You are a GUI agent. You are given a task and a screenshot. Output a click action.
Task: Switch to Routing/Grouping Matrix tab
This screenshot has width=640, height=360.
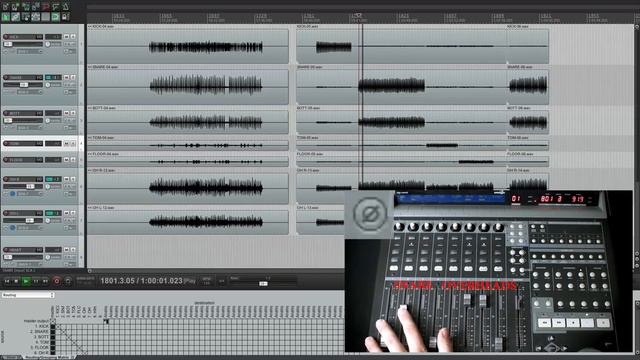click(x=49, y=358)
